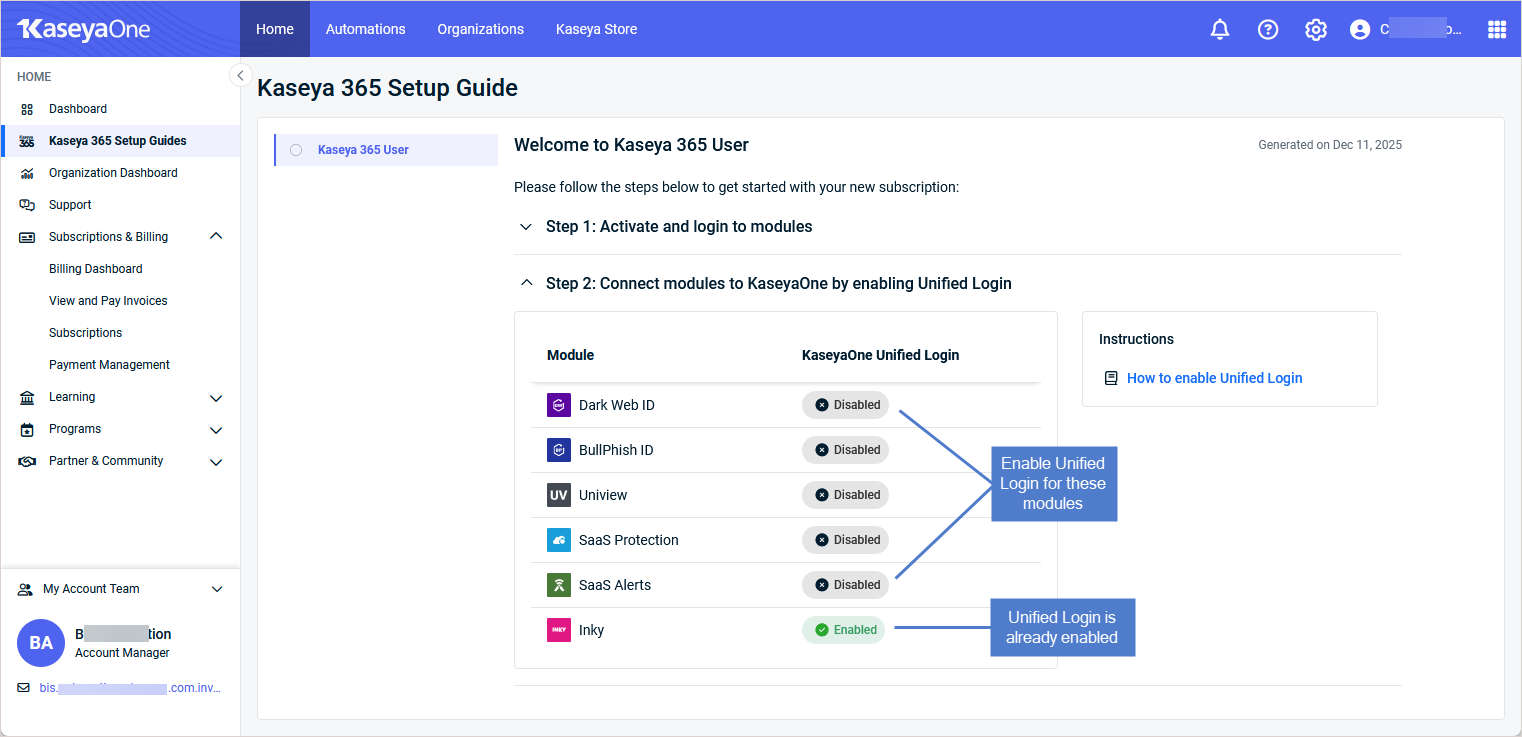Viewport: 1522px width, 737px height.
Task: Expand Step 1 Activate and login section
Action: point(526,227)
